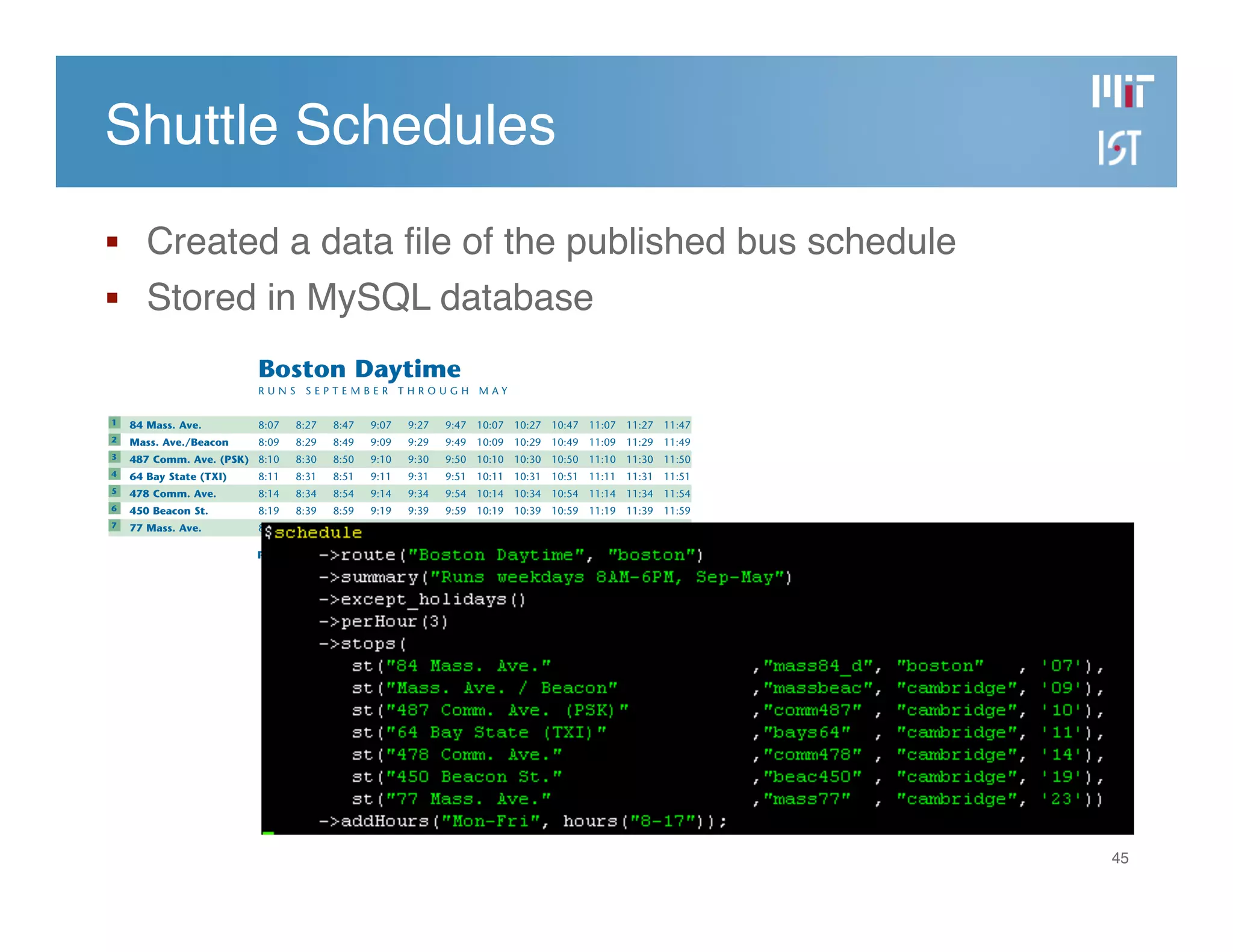Viewport: 1233px width, 952px height.
Task: Click the 10:10 time for 487 Comm. Ave.
Action: [490, 460]
